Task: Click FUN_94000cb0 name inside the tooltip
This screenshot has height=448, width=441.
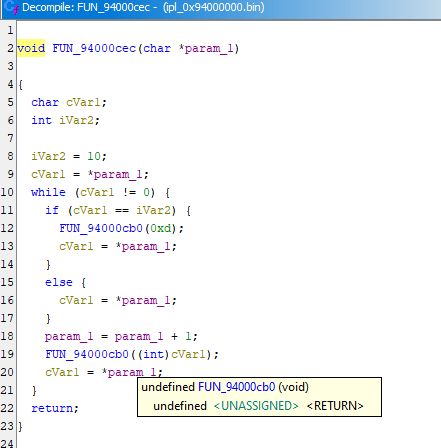Action: coord(237,387)
